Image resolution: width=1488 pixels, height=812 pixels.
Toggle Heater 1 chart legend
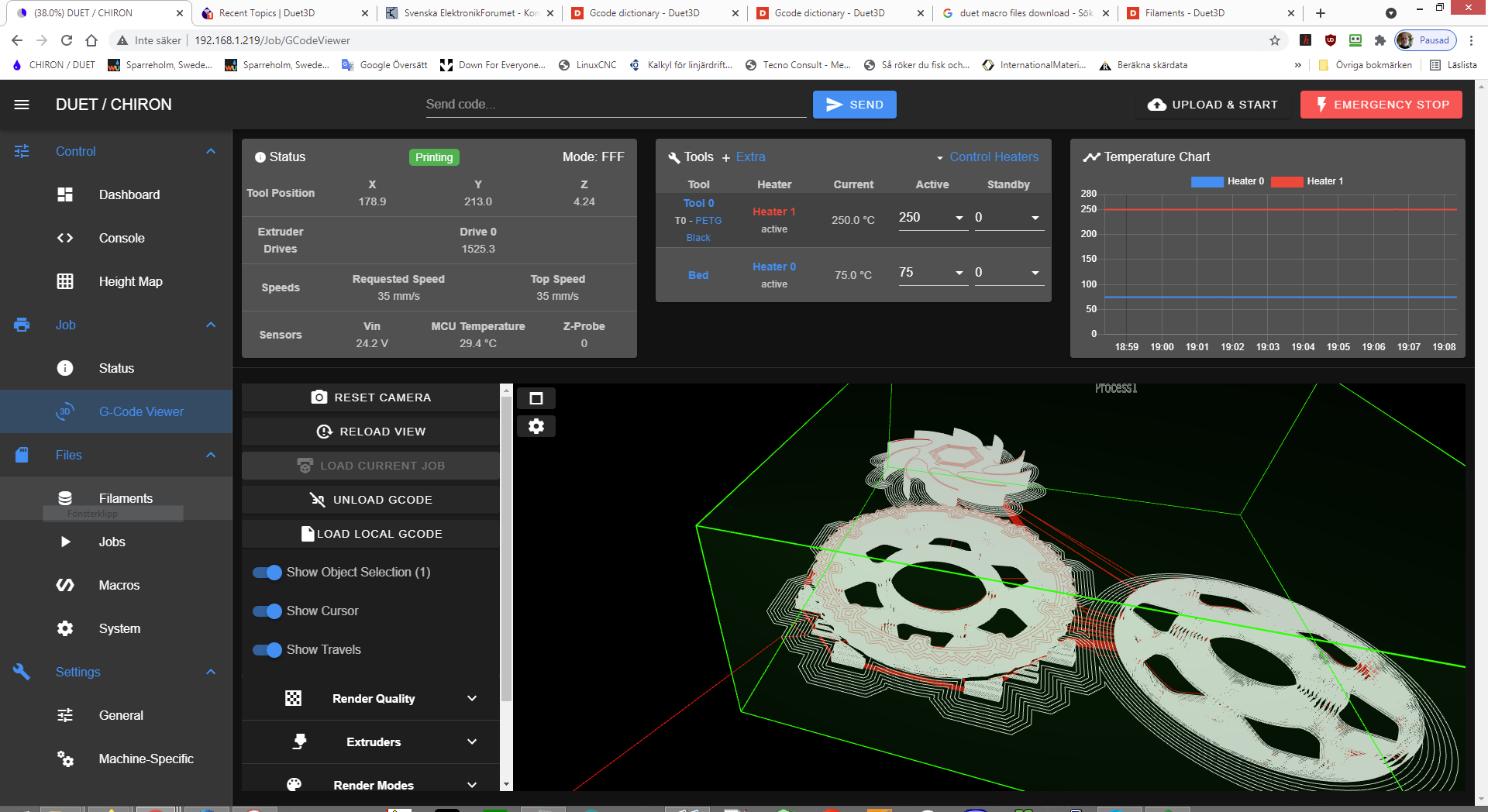[x=1307, y=181]
